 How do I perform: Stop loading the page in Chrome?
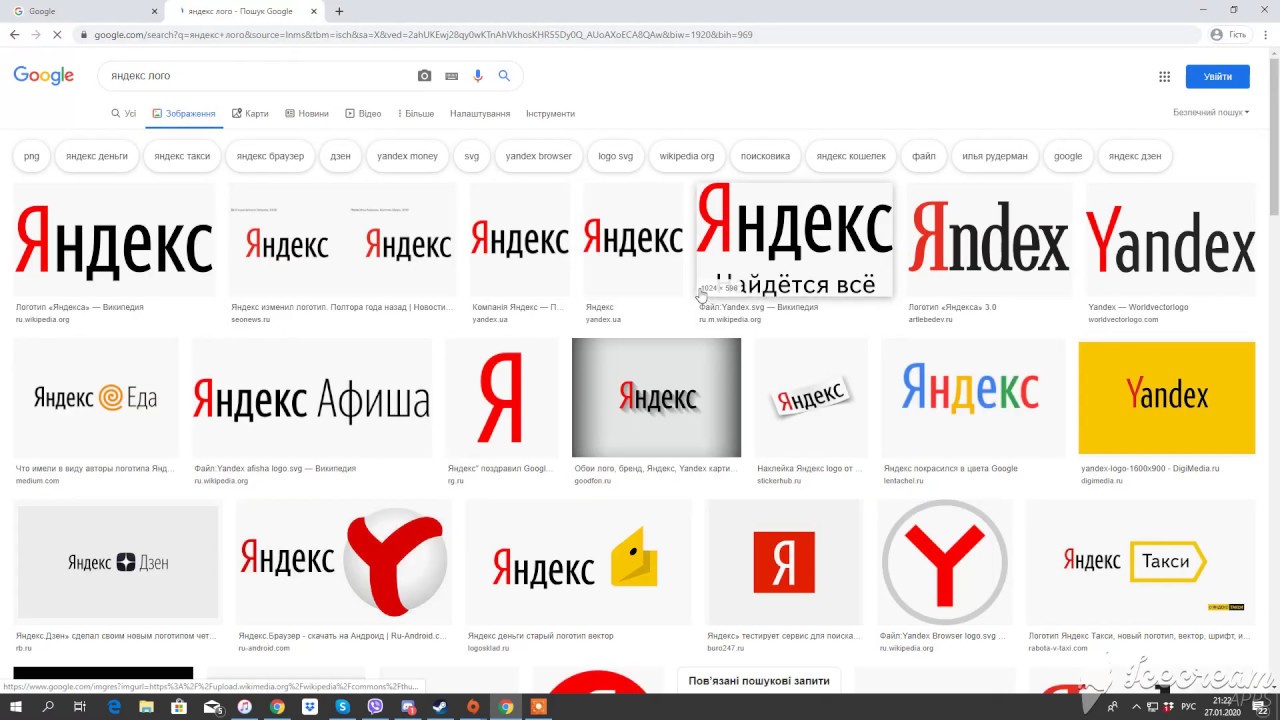click(57, 34)
